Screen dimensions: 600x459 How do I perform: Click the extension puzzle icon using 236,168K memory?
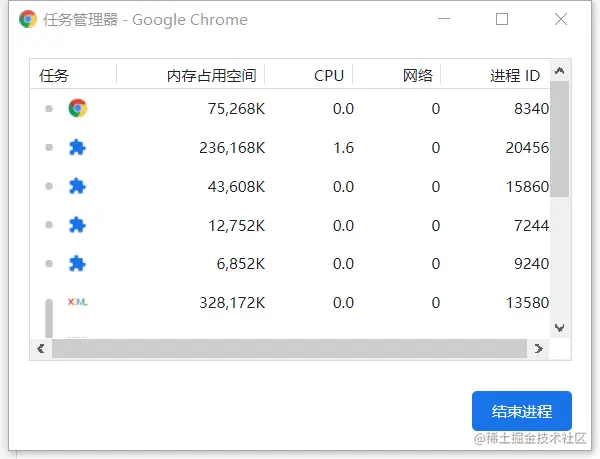77,148
